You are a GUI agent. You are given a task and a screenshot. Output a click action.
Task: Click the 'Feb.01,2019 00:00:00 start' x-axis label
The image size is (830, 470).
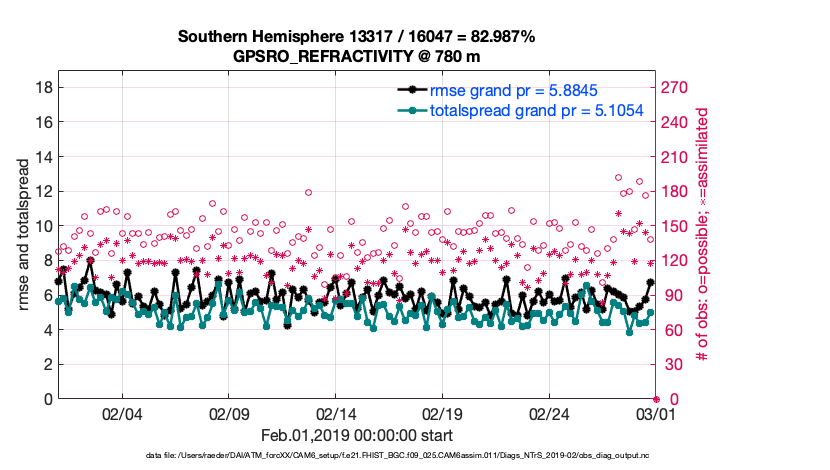coord(357,435)
